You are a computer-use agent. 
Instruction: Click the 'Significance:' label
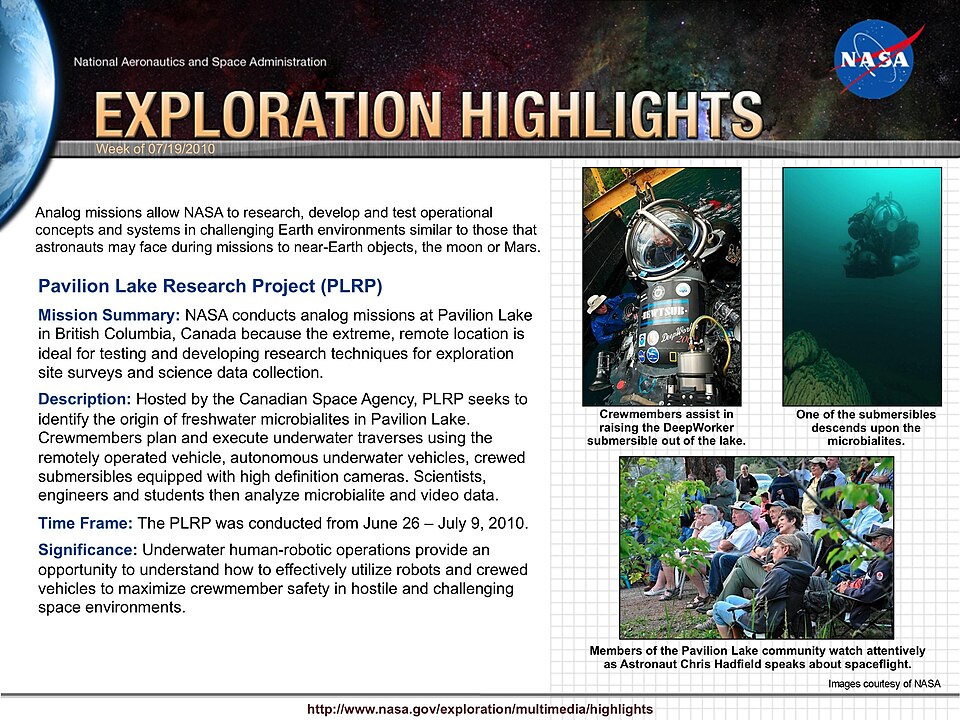(x=88, y=550)
